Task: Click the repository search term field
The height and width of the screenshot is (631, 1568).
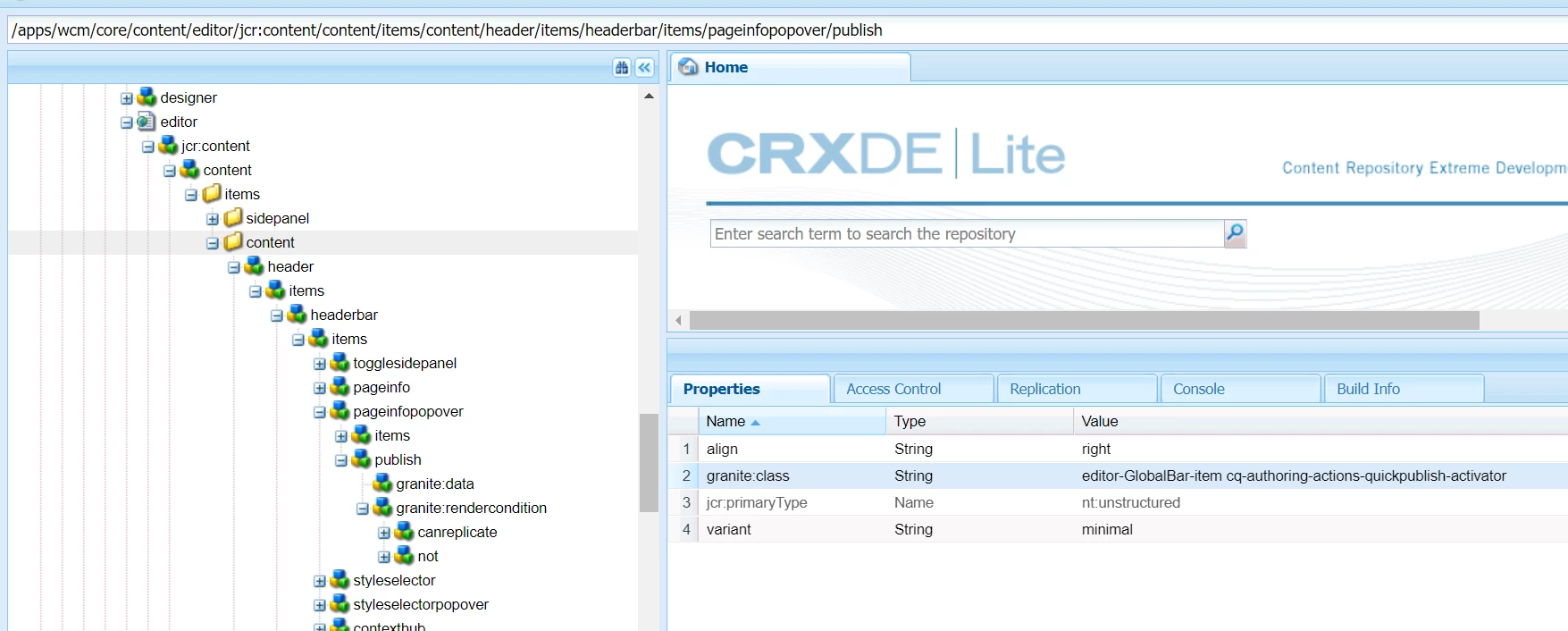Action: (x=967, y=234)
